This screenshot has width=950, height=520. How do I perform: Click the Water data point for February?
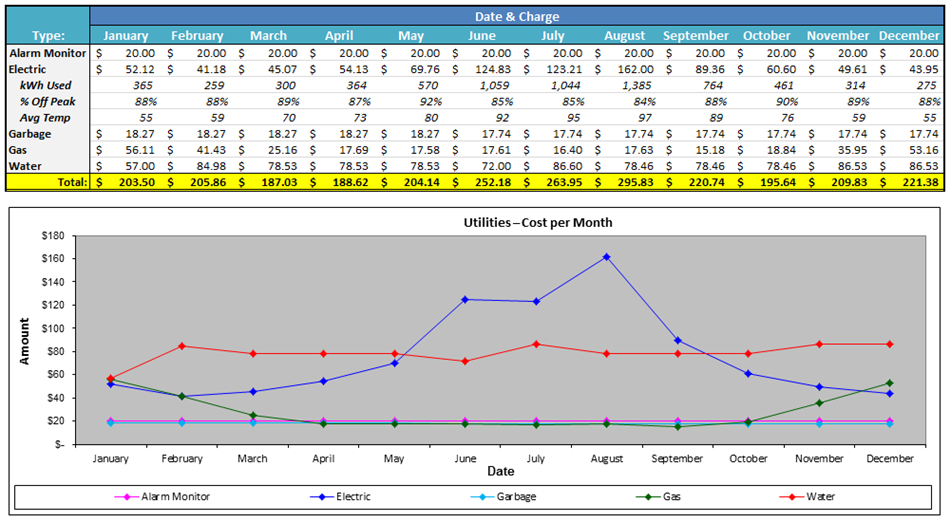(181, 346)
